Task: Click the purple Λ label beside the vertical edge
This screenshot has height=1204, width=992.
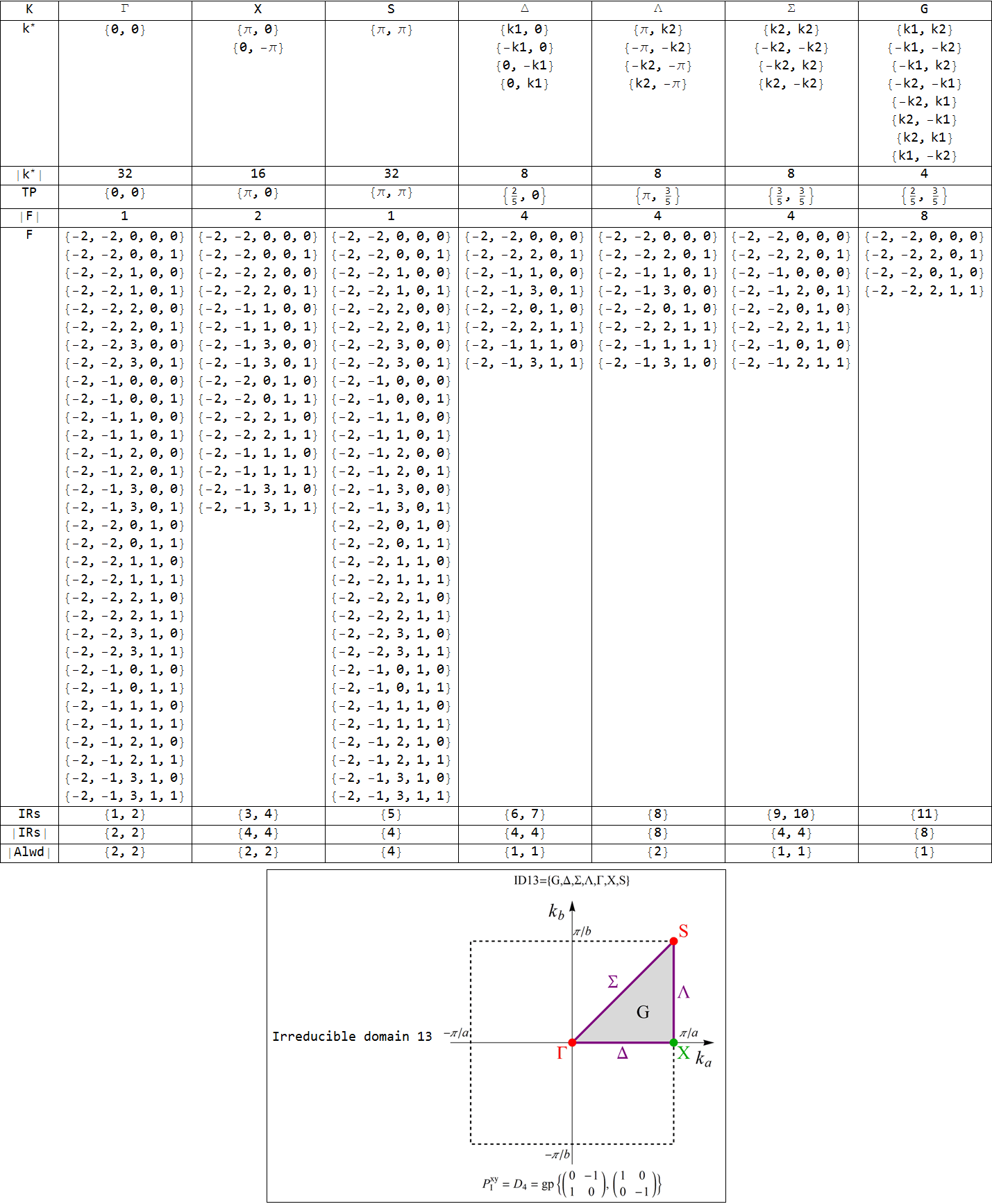Action: point(684,992)
